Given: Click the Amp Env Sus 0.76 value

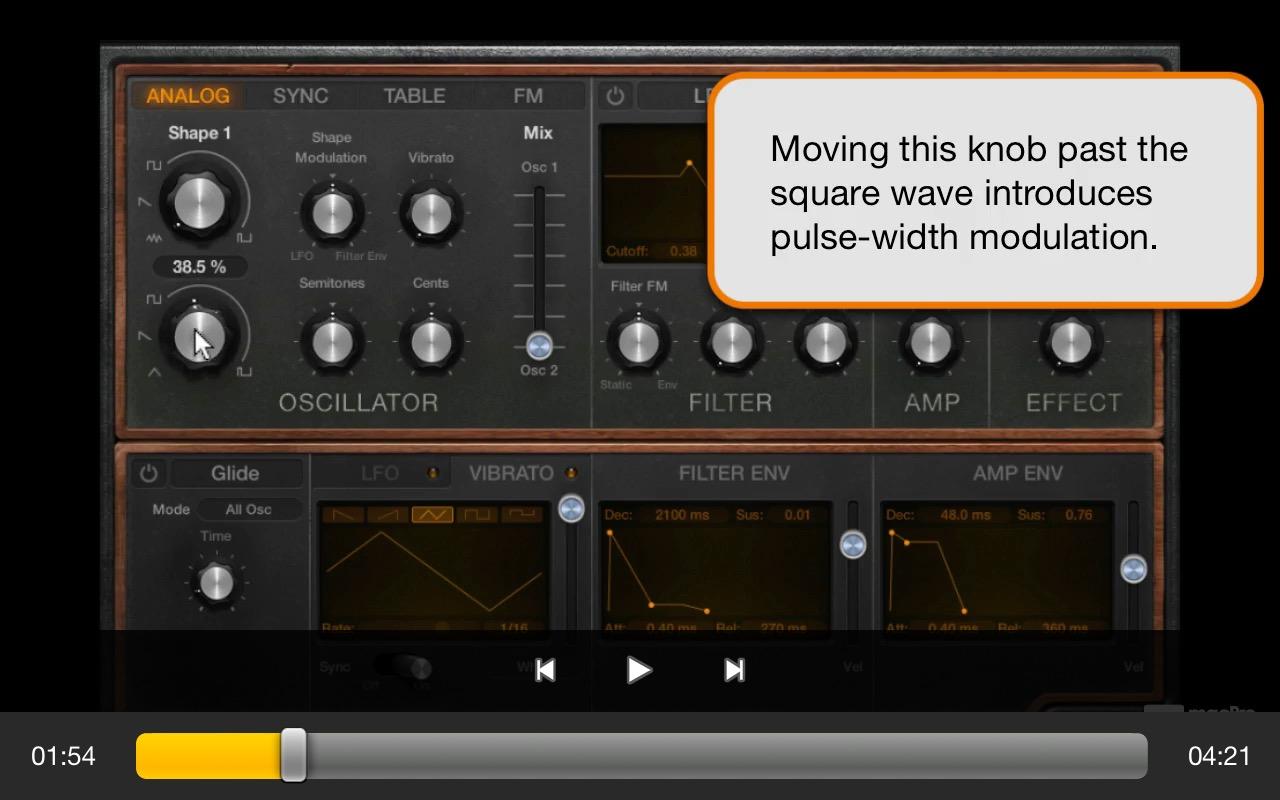Looking at the screenshot, I should pyautogui.click(x=1079, y=515).
